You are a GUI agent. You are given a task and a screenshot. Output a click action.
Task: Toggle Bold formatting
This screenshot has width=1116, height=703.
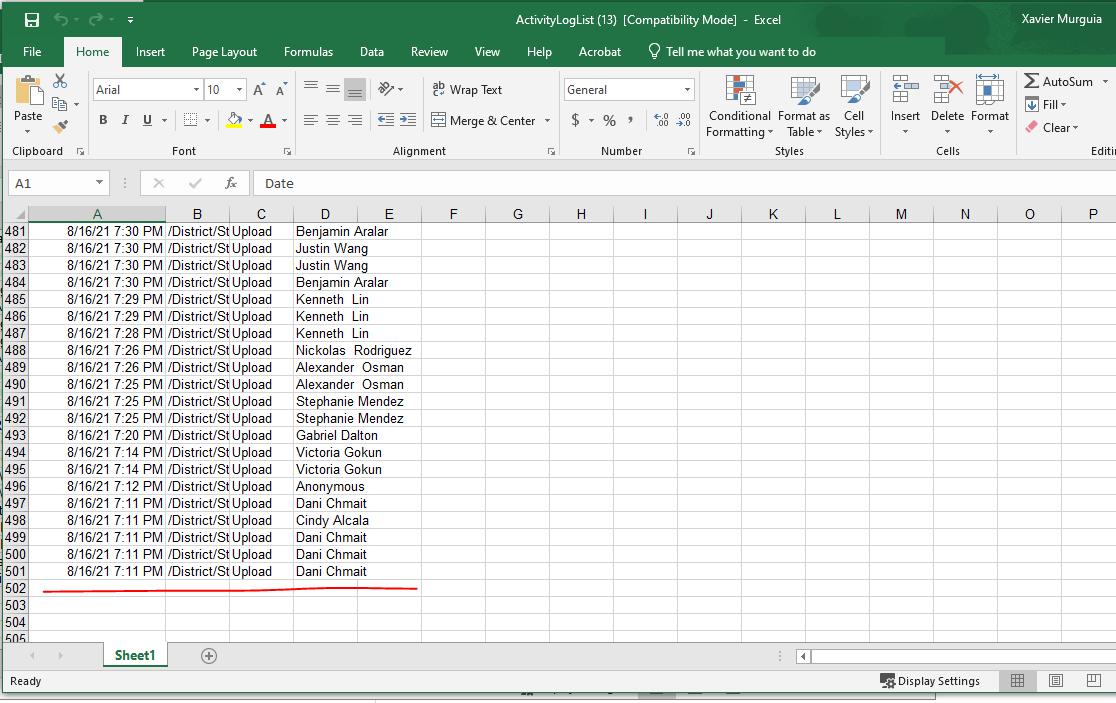pyautogui.click(x=103, y=120)
